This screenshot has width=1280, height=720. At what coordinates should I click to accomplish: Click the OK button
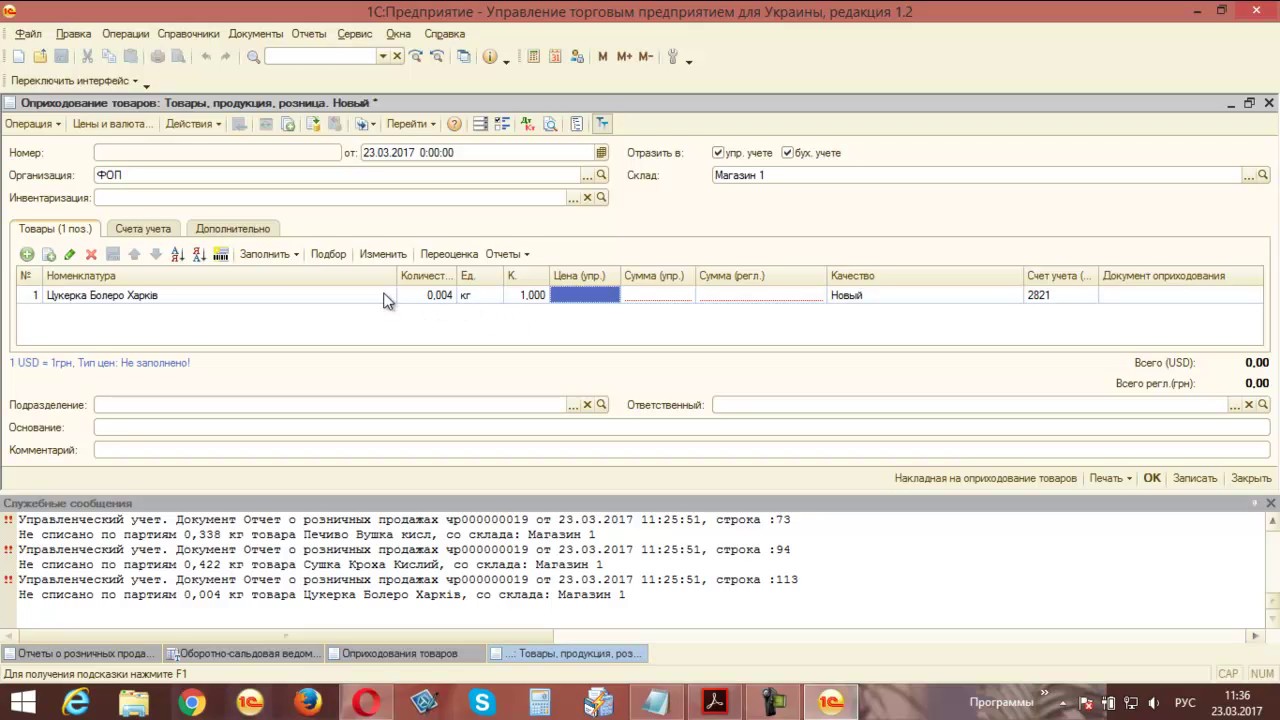click(1152, 479)
